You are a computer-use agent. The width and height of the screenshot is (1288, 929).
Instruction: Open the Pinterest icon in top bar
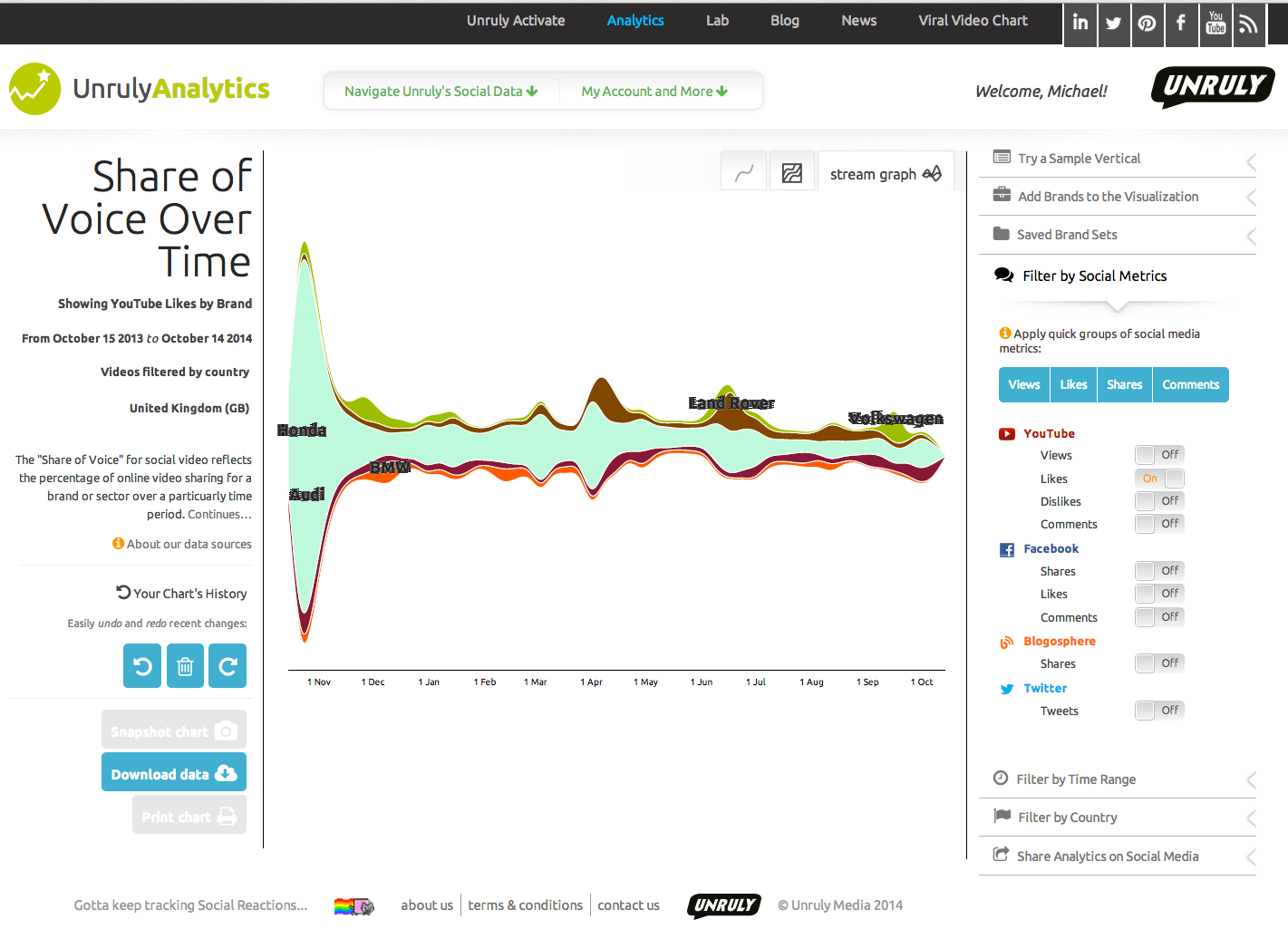point(1148,23)
